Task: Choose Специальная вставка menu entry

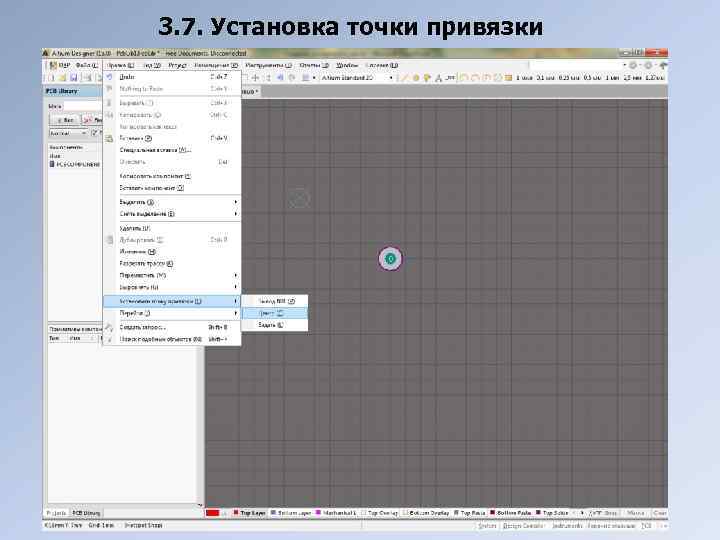Action: pyautogui.click(x=172, y=150)
